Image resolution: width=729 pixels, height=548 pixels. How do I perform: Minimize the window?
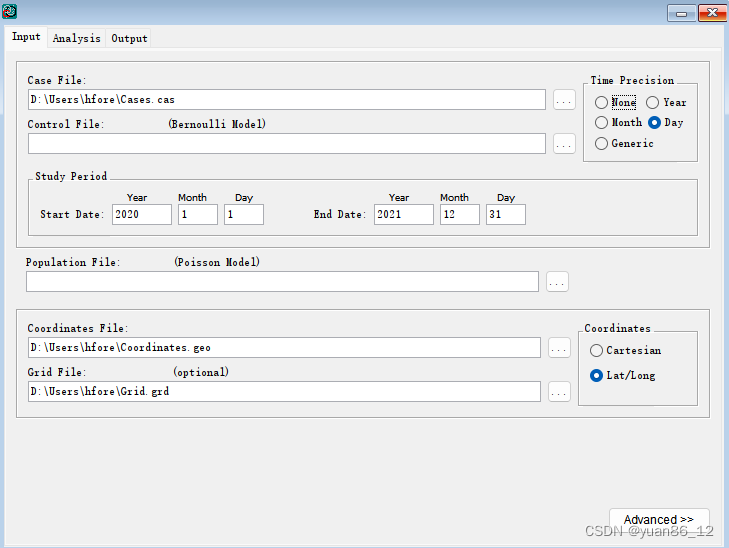pos(681,13)
